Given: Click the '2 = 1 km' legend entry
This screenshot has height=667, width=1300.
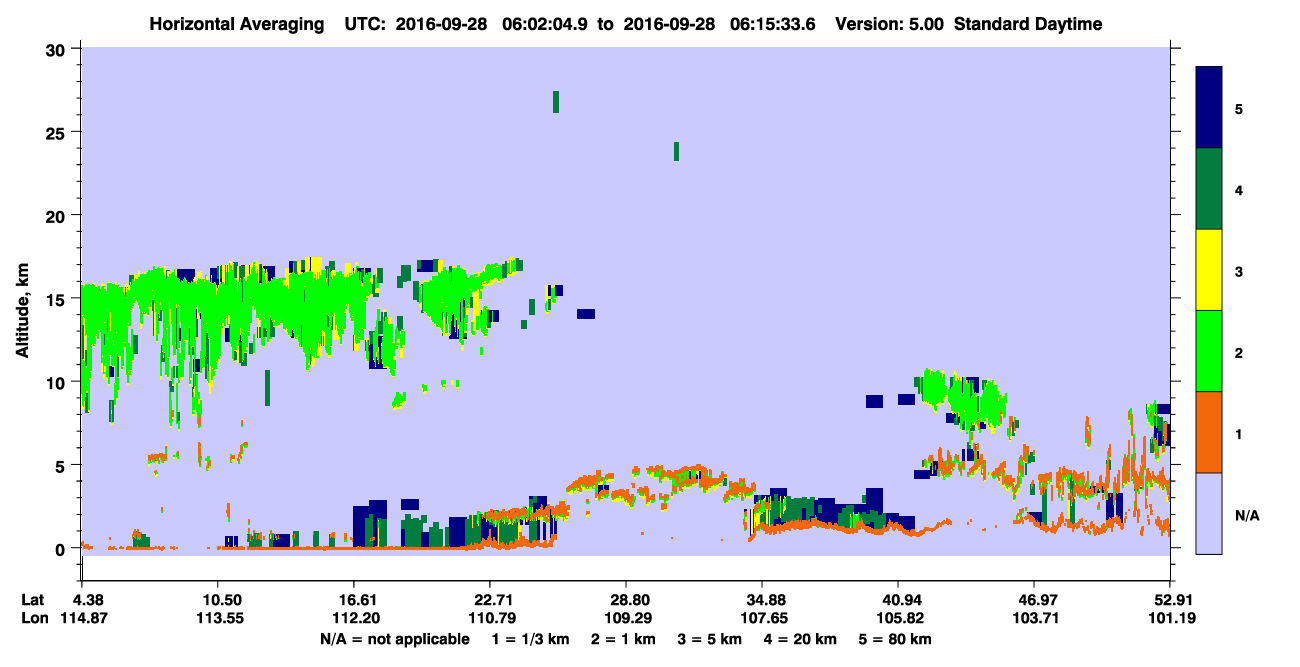Looking at the screenshot, I should (626, 639).
